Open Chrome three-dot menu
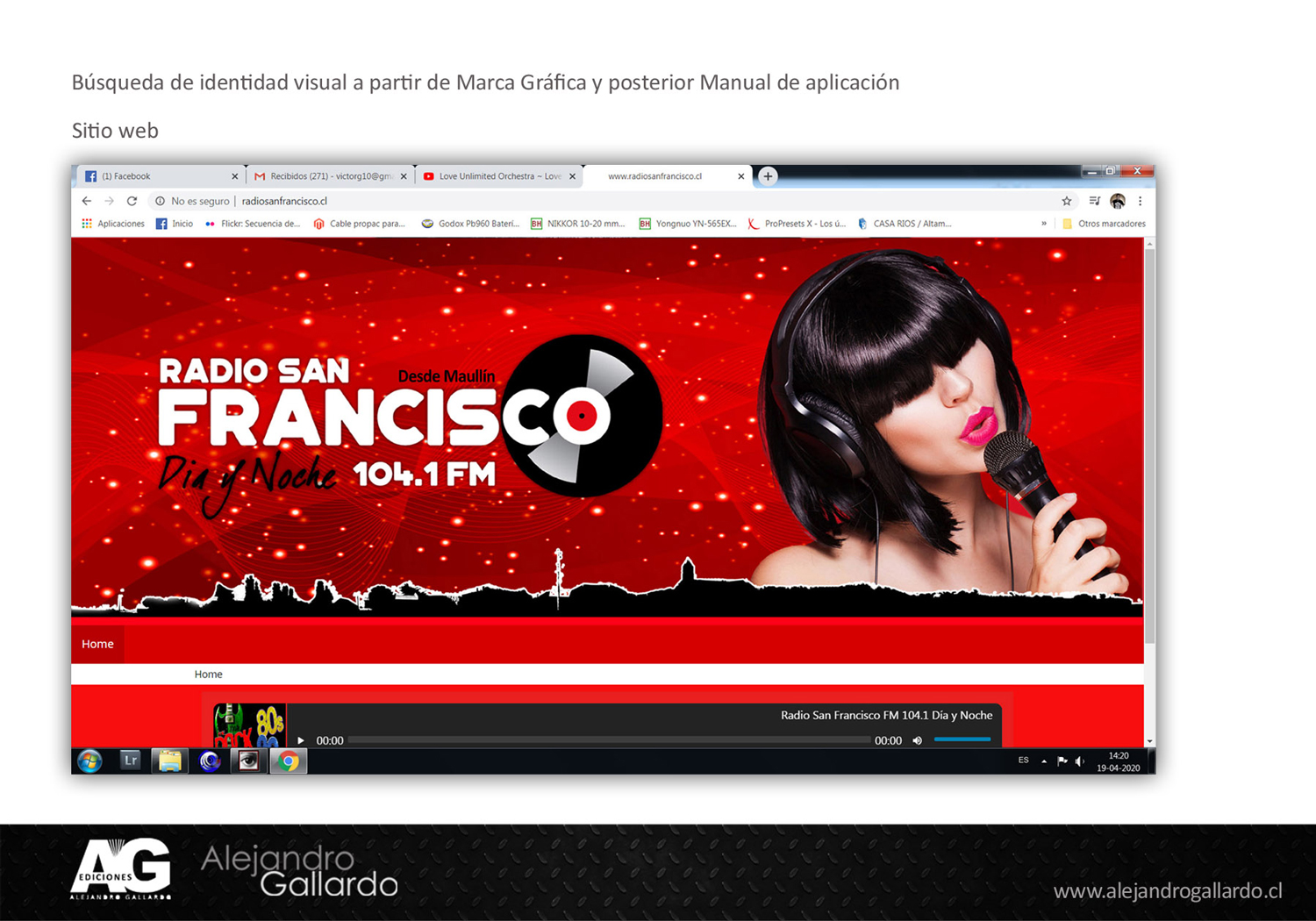 pyautogui.click(x=1140, y=201)
